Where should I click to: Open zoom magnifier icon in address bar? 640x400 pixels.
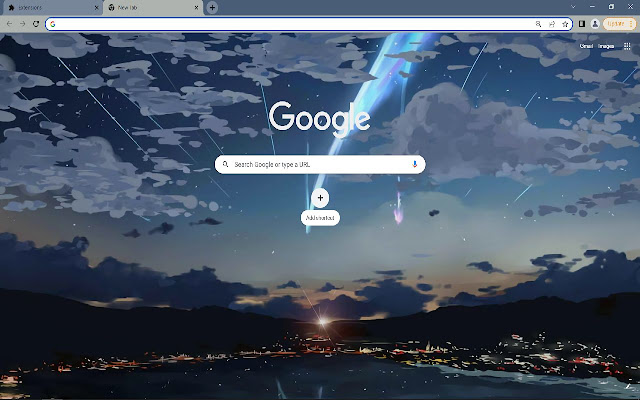tap(538, 24)
